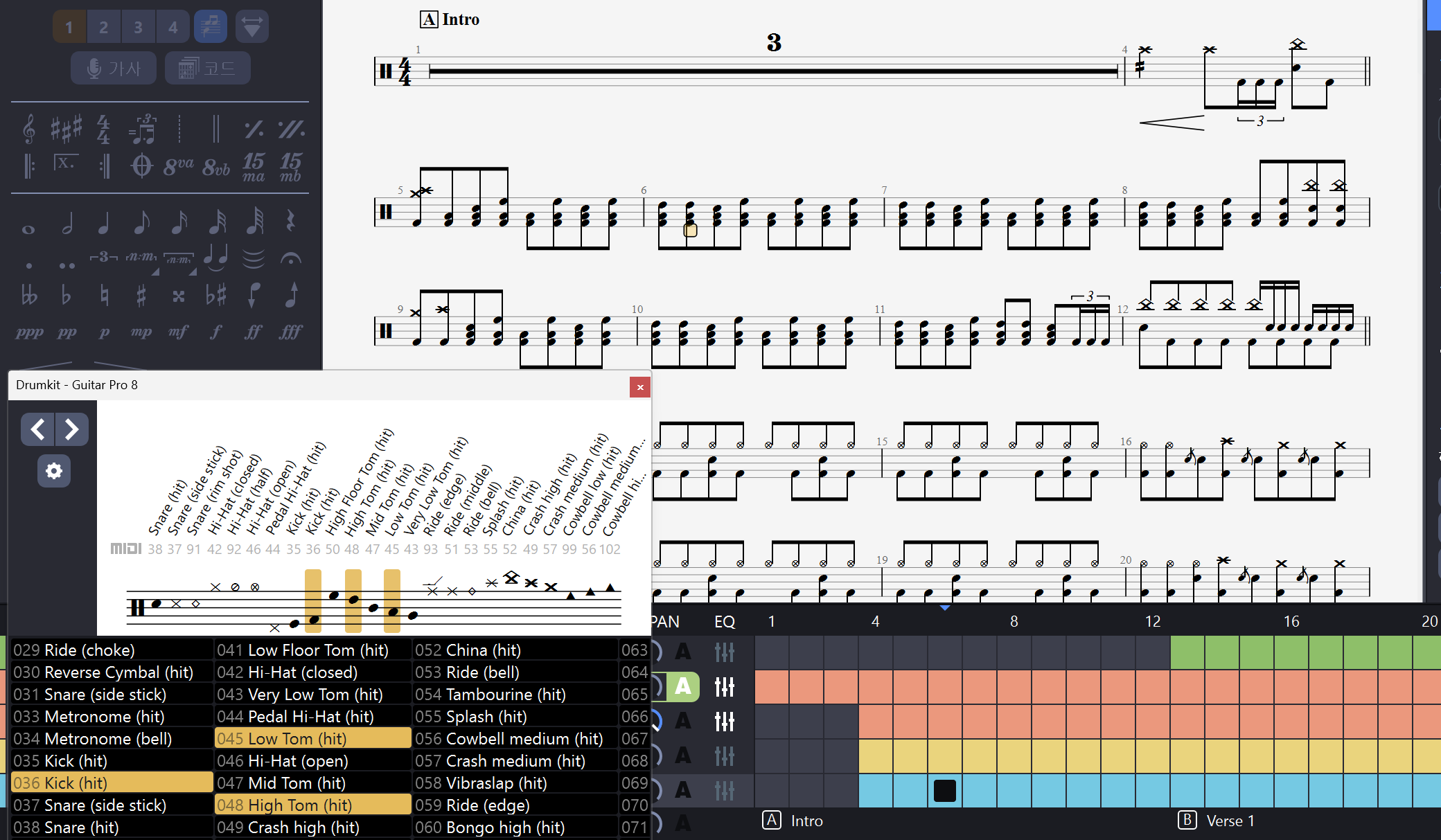
Task: Expand the design mode arrow button
Action: [252, 27]
